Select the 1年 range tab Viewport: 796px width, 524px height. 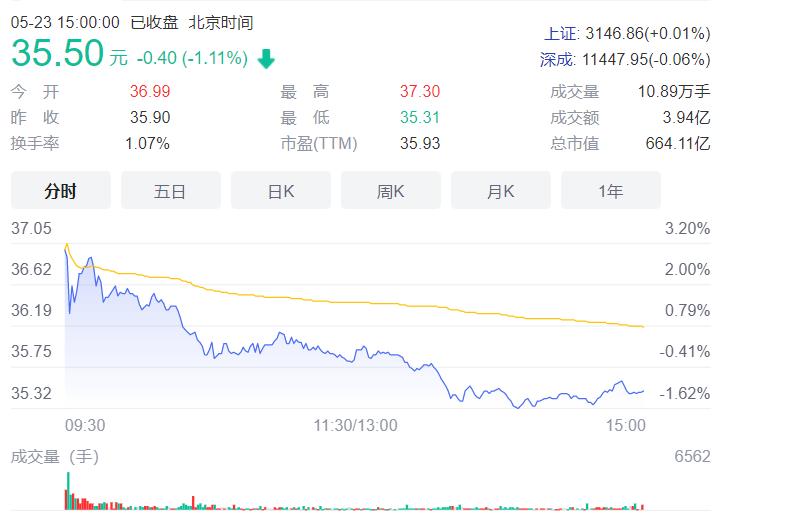(x=610, y=191)
